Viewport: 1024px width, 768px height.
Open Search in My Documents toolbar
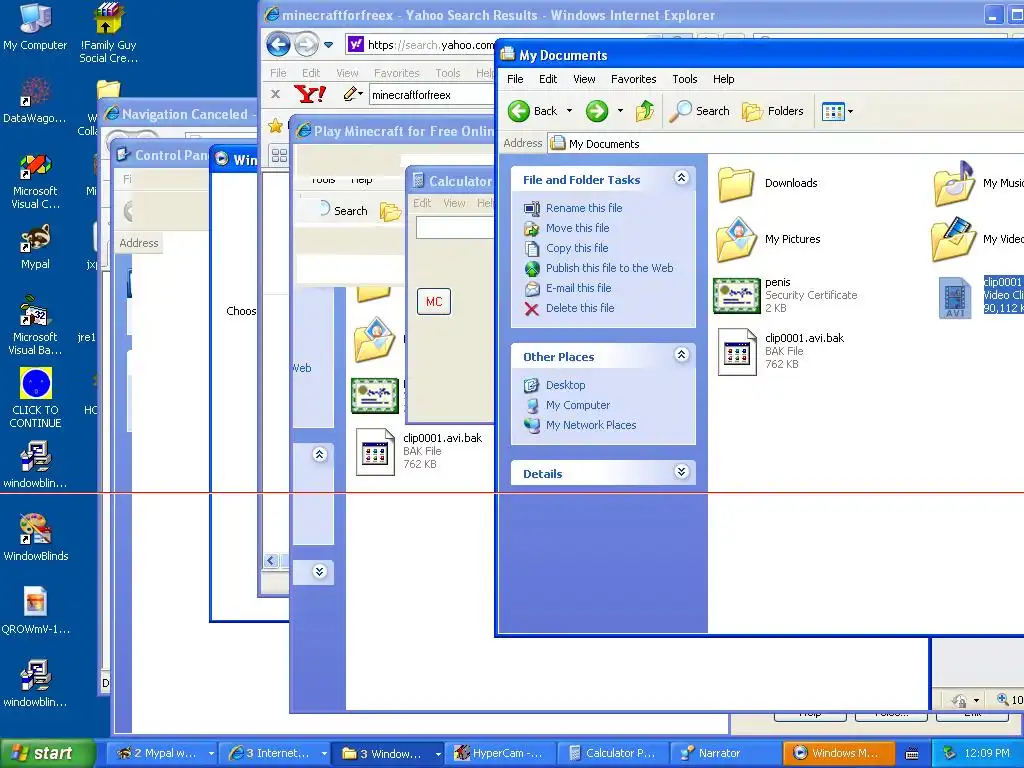tap(699, 111)
